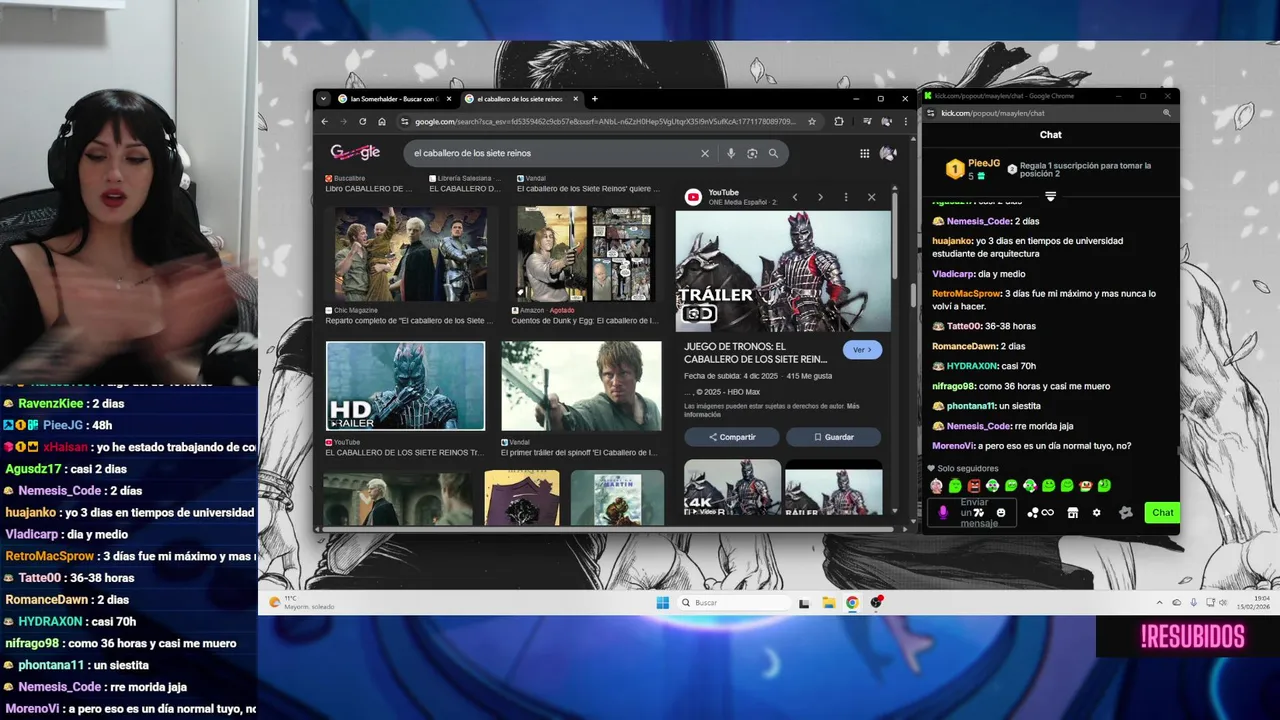Focus the Google search input field
Viewport: 1280px width, 720px height.
[x=555, y=153]
